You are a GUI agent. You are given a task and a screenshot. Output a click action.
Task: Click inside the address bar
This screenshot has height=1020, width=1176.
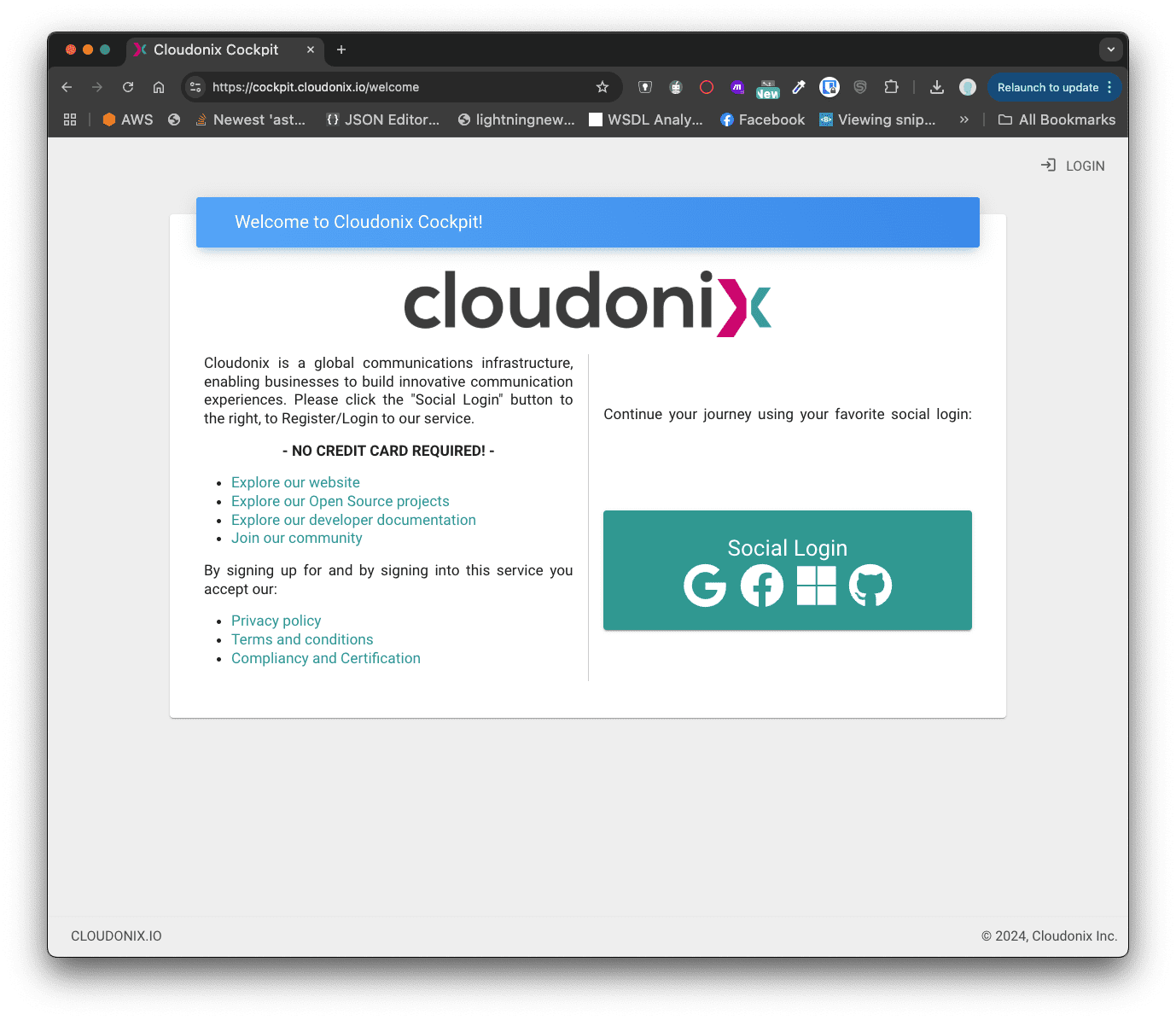point(384,87)
